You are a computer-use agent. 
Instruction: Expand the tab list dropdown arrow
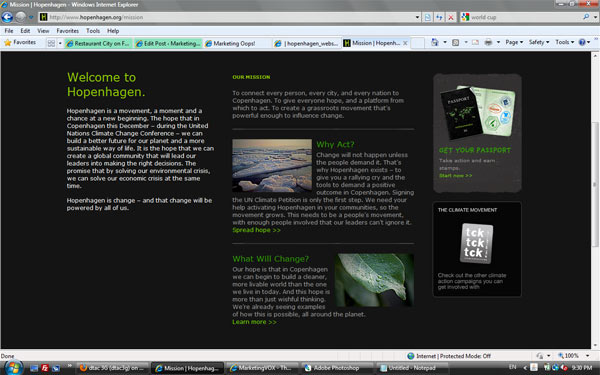click(x=60, y=43)
